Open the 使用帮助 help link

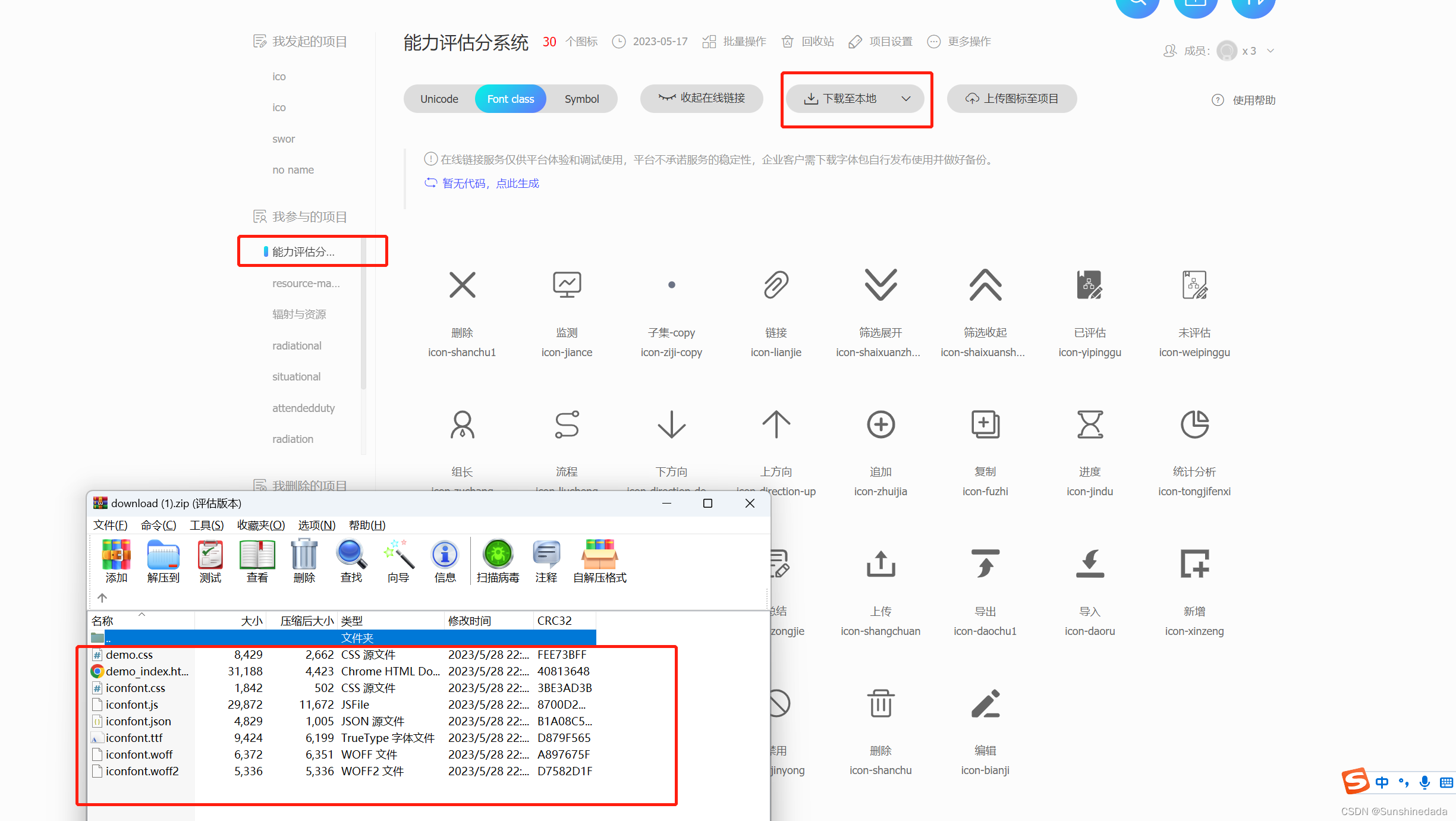point(1243,100)
